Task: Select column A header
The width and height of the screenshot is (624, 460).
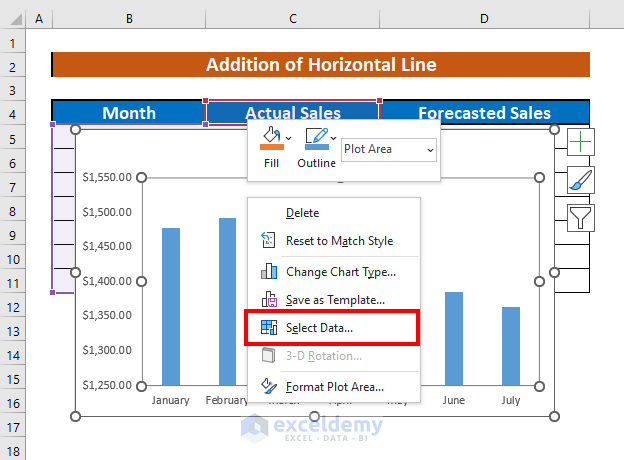Action: point(39,19)
